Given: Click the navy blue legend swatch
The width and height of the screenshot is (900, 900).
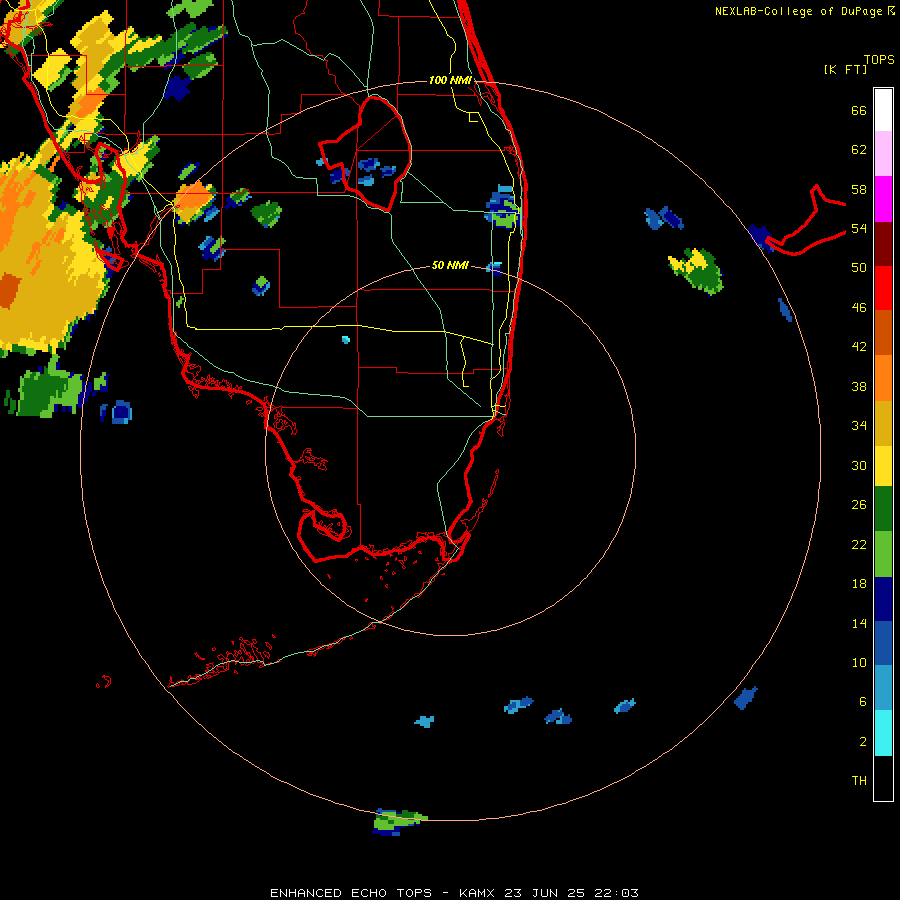Looking at the screenshot, I should point(883,599).
